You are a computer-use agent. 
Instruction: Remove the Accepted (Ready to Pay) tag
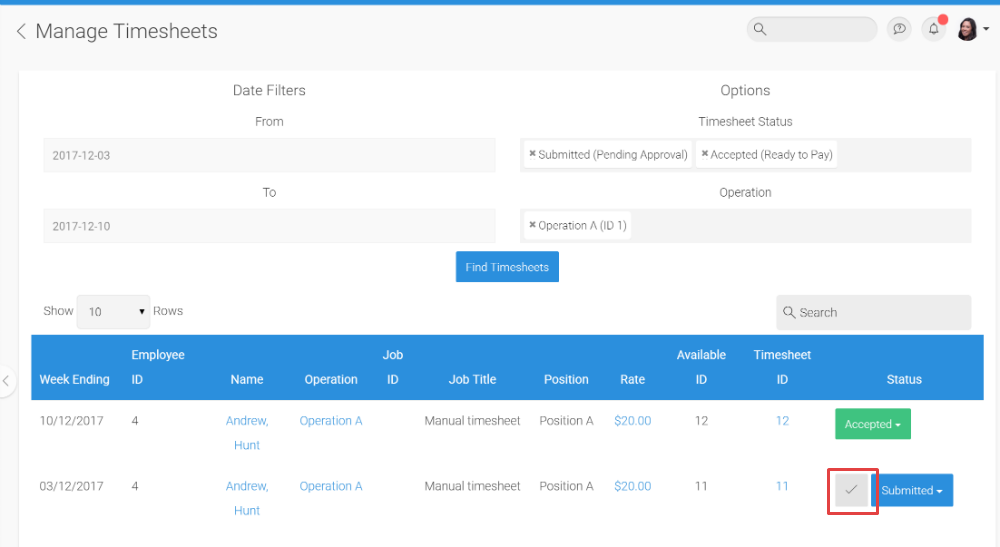[x=705, y=154]
